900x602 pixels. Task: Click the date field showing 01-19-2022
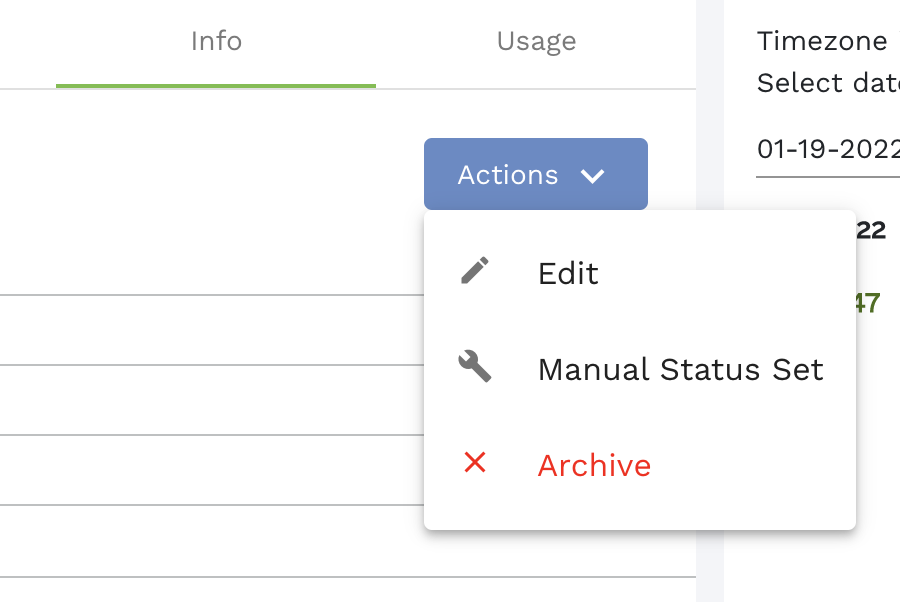click(x=828, y=150)
